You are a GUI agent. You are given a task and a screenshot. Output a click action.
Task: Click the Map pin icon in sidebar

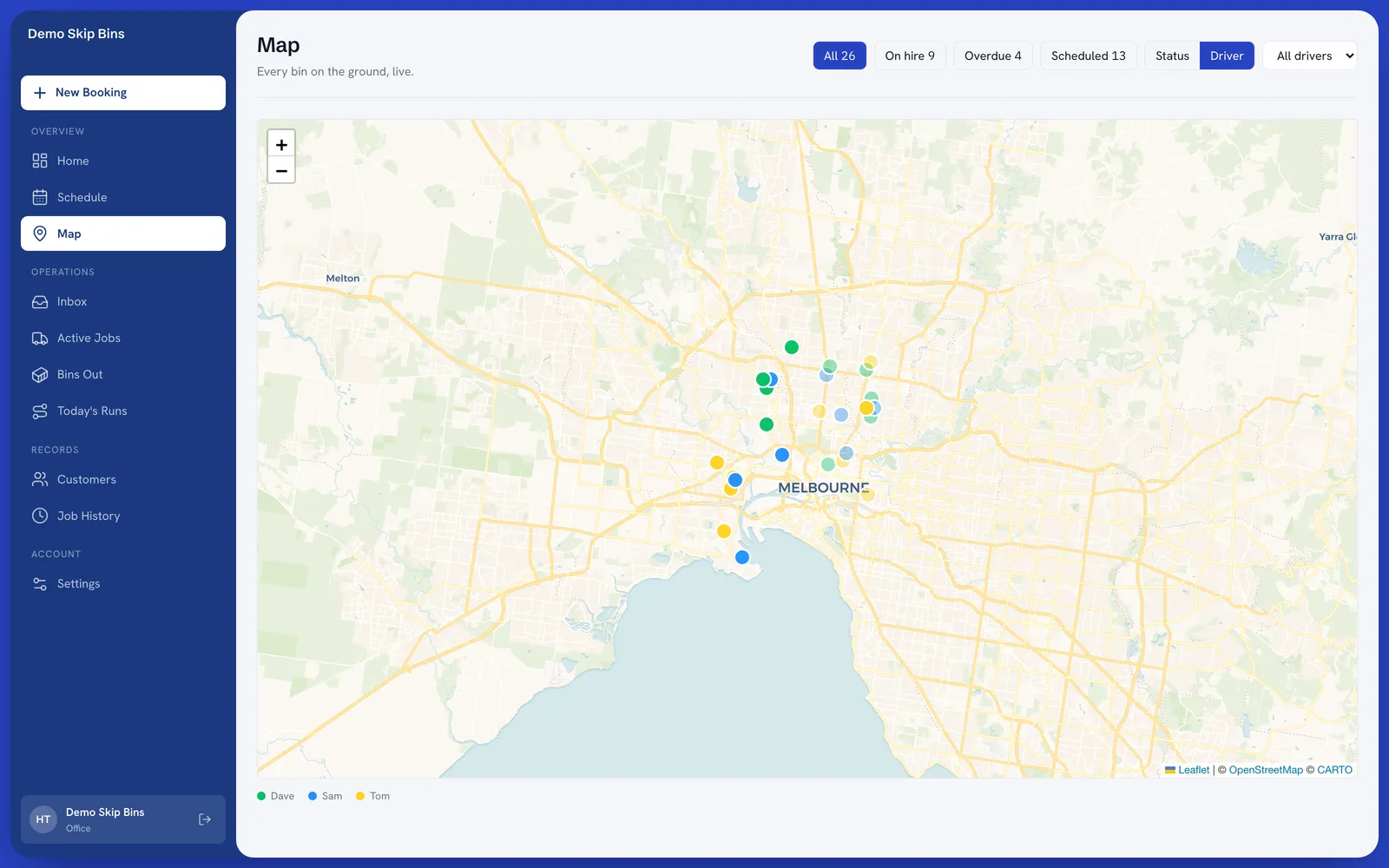[40, 233]
